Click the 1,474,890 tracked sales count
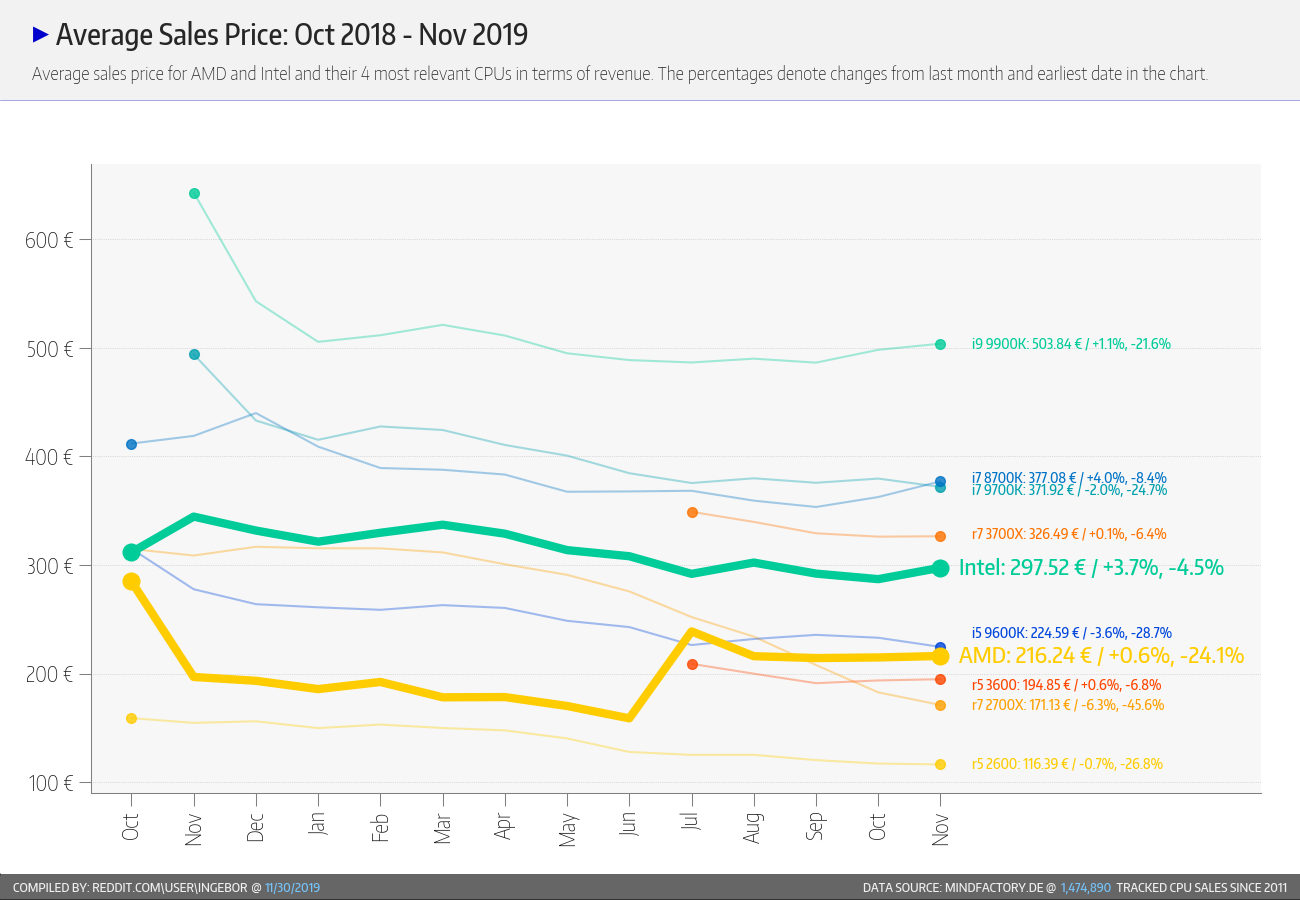Viewport: 1300px width, 900px height. [1086, 887]
